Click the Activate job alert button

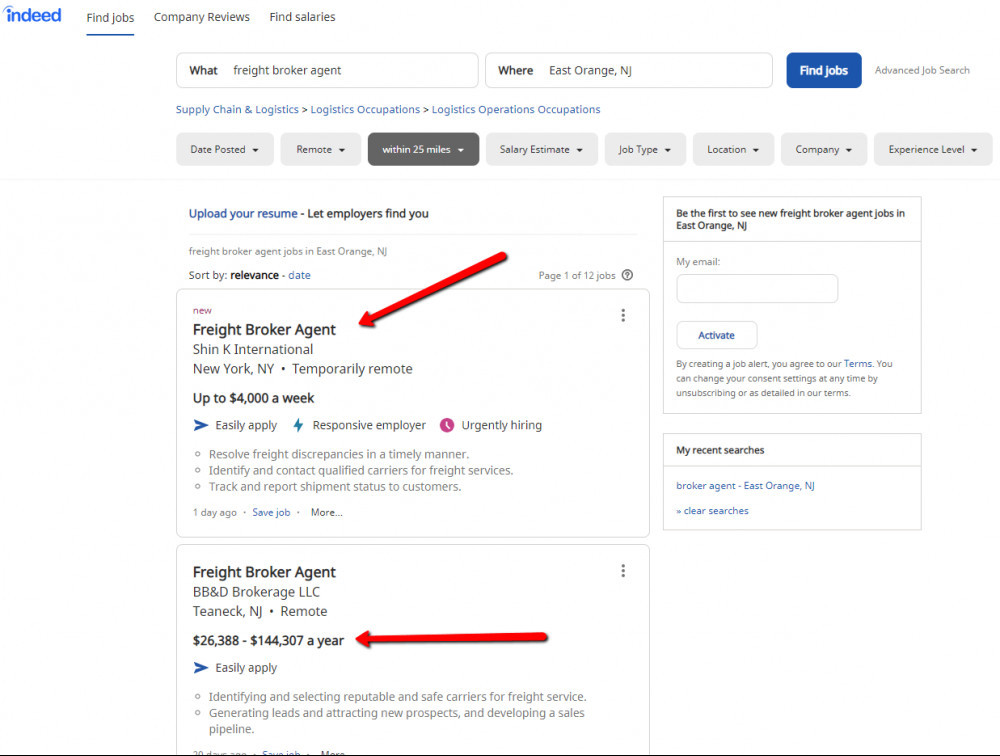click(716, 335)
